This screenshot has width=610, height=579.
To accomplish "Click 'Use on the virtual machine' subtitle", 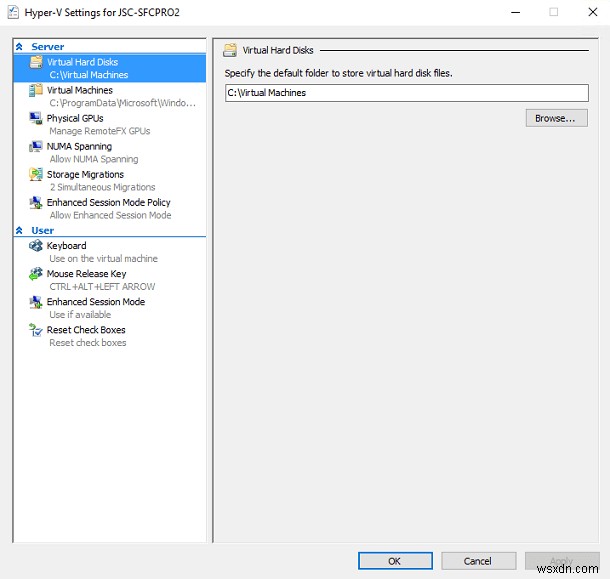I will pos(103,258).
